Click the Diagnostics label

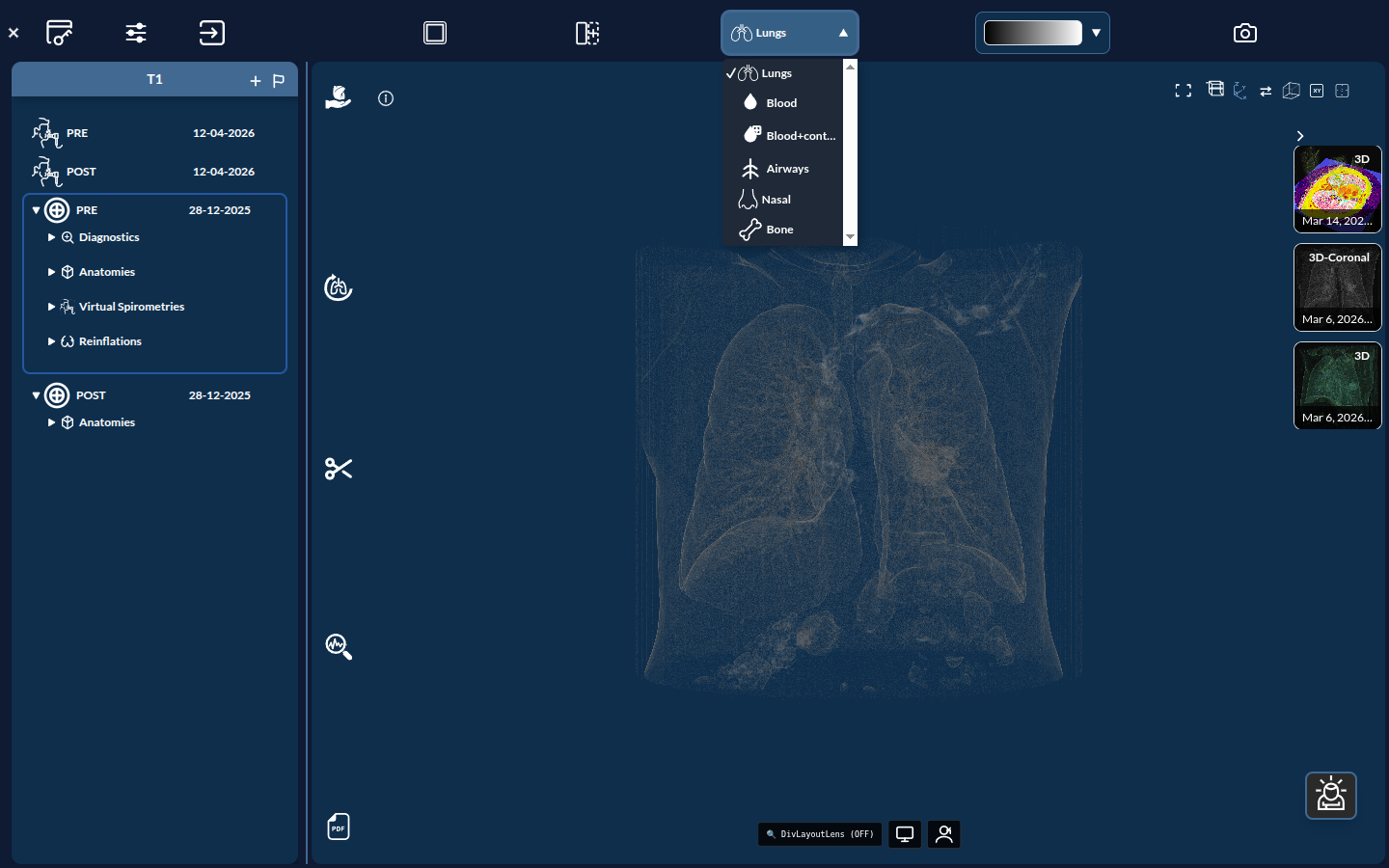pos(109,237)
